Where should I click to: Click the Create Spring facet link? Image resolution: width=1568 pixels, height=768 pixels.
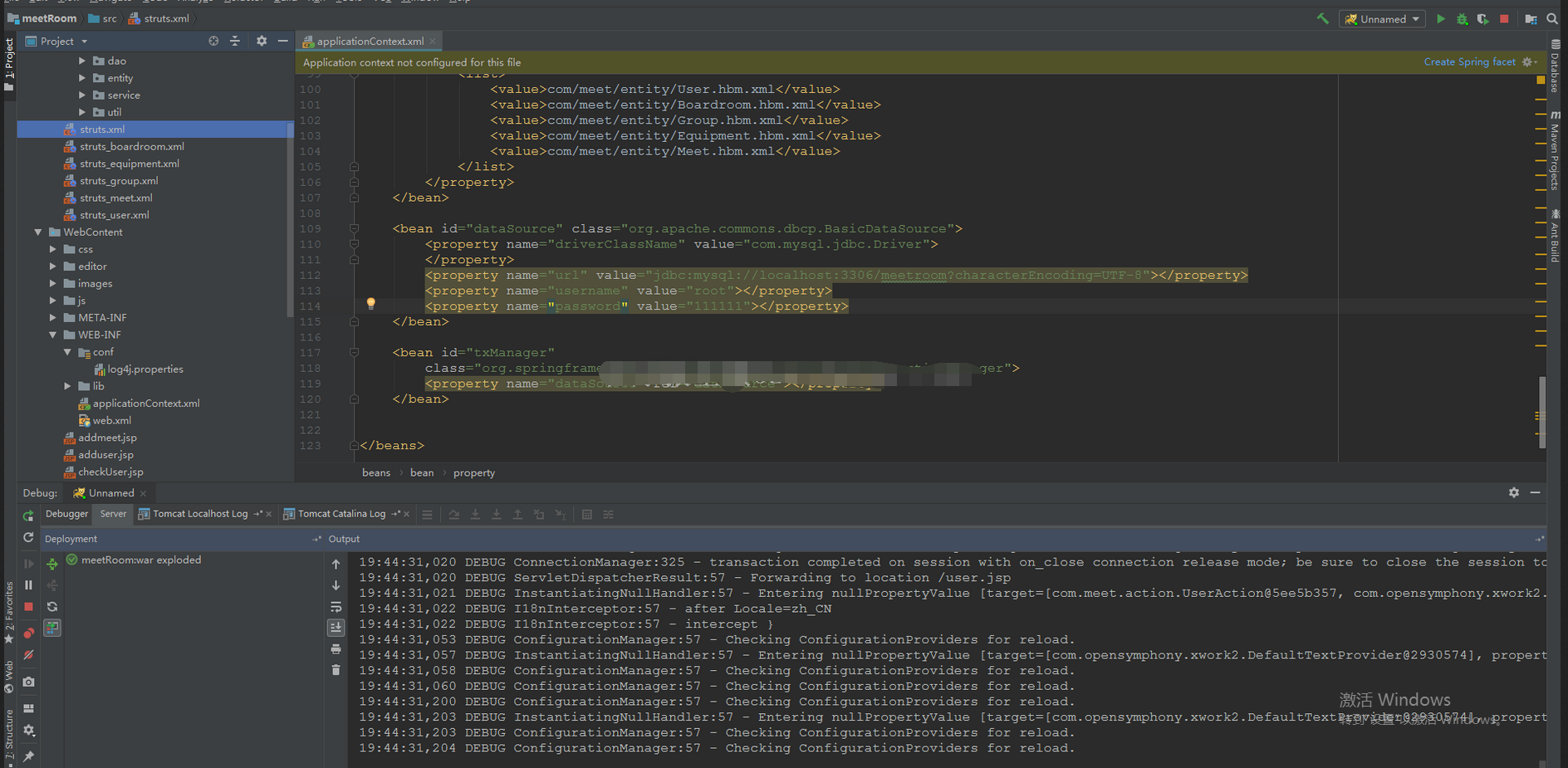pos(1469,62)
